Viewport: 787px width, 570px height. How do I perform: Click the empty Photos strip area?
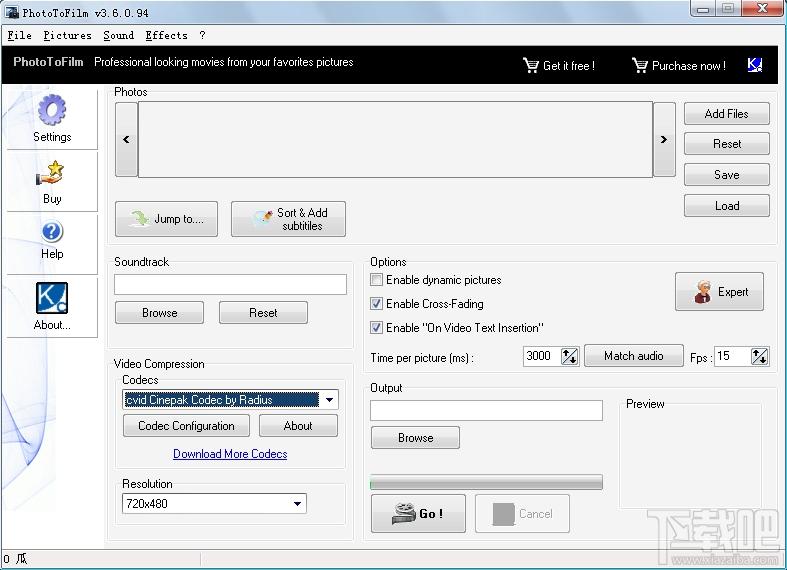tap(395, 139)
